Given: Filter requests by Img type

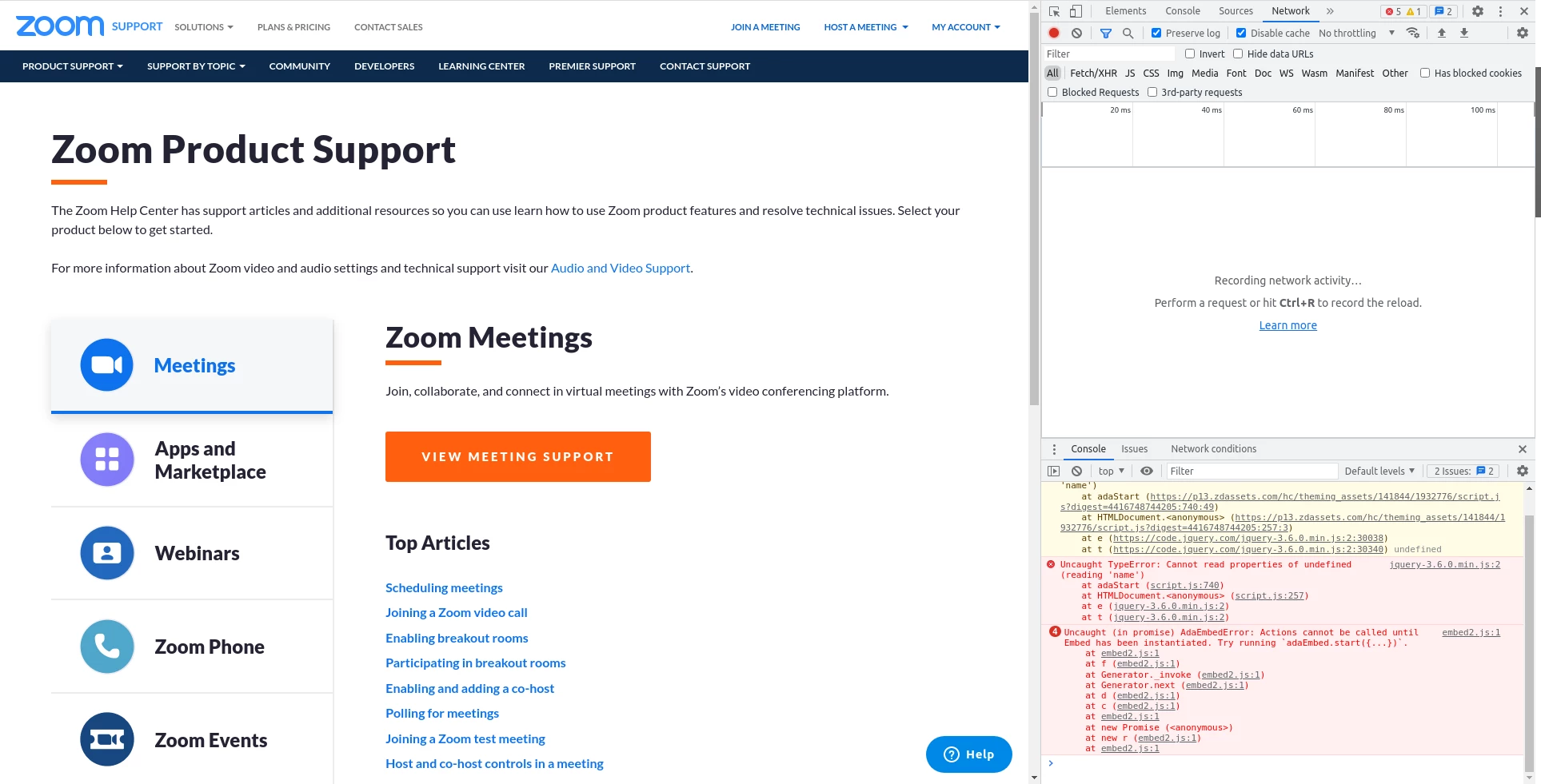Looking at the screenshot, I should click(1175, 73).
